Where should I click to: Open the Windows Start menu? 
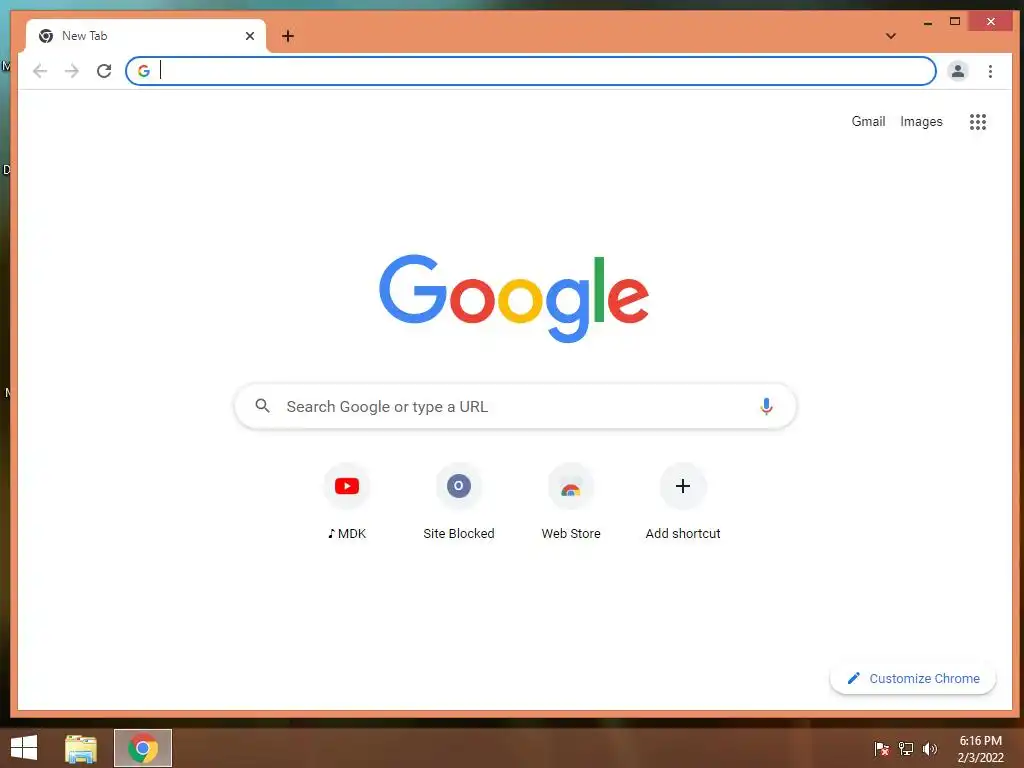(x=24, y=748)
